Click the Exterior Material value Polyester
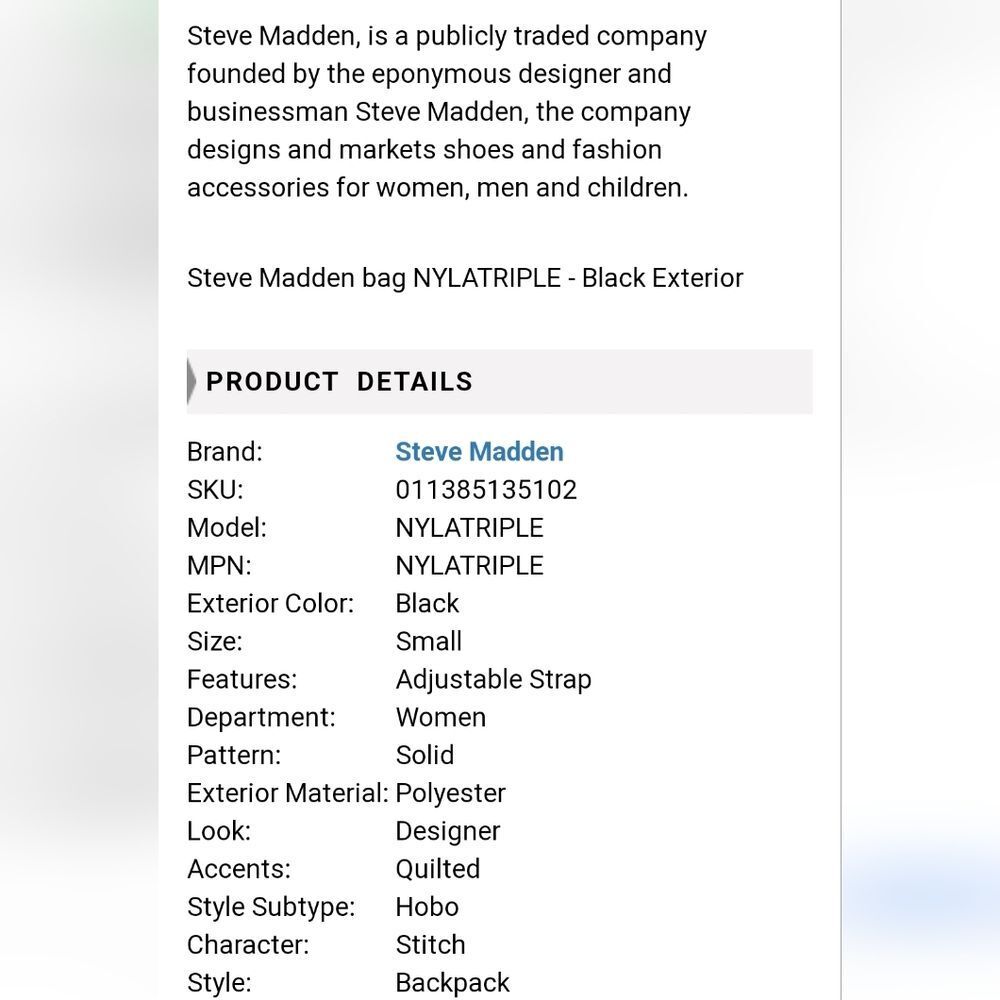Screen dimensions: 1000x1000 pyautogui.click(x=450, y=793)
